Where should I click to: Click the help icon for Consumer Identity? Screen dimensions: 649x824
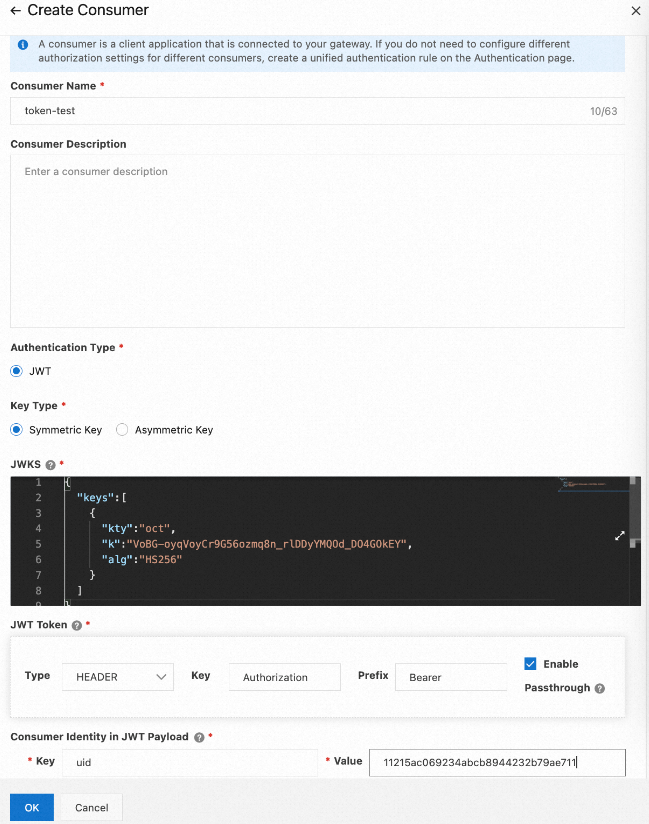click(198, 737)
